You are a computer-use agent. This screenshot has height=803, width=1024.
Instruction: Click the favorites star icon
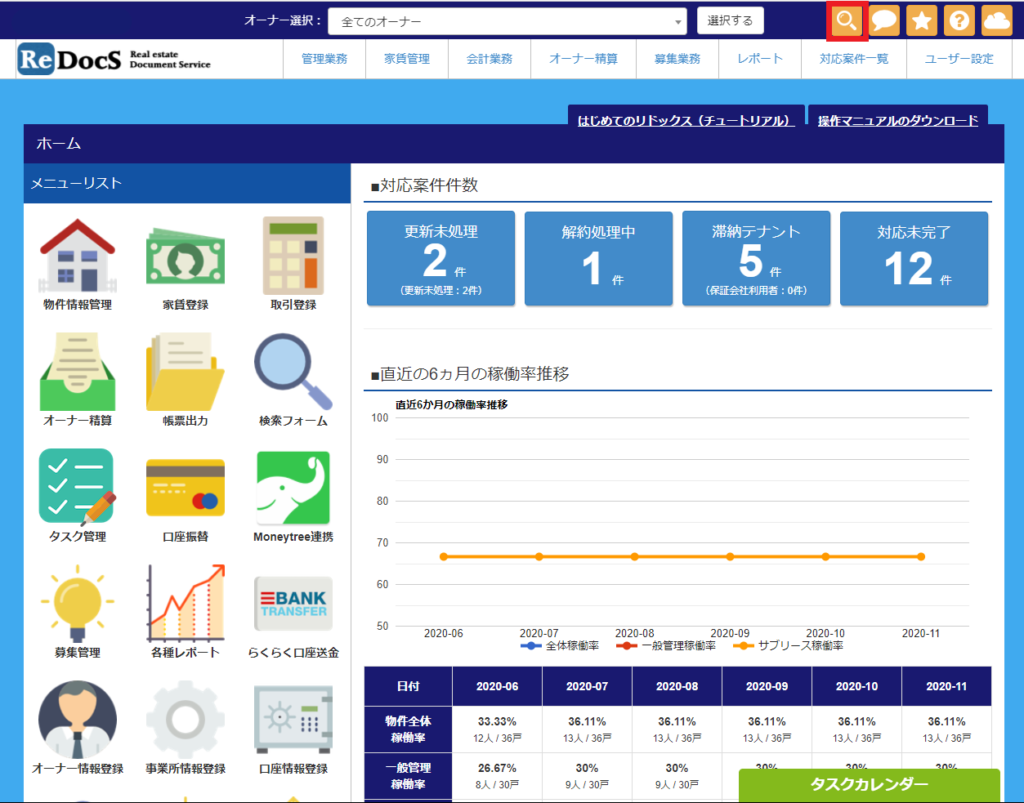coord(921,21)
